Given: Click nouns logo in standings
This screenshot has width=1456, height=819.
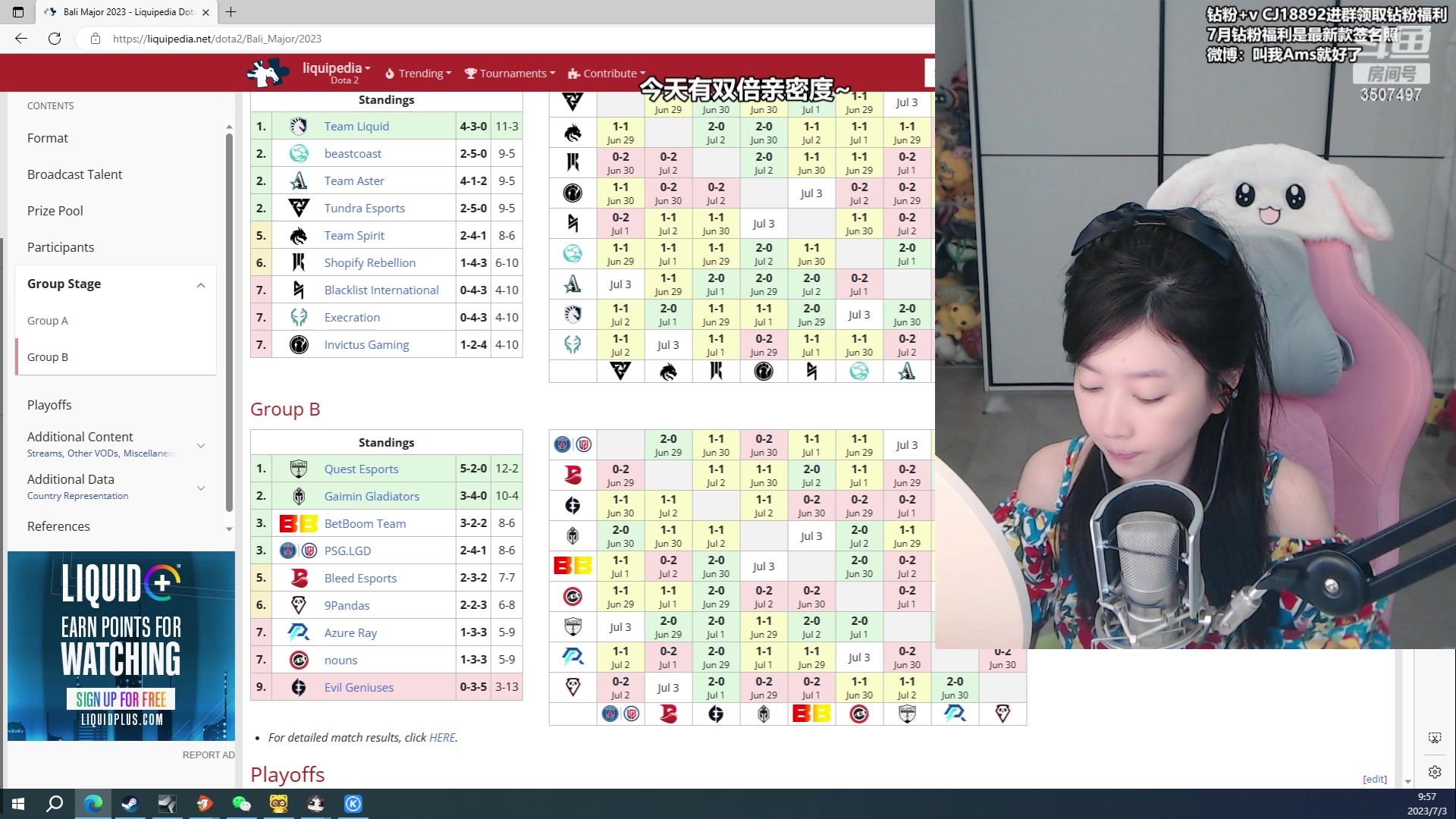Looking at the screenshot, I should [x=299, y=660].
